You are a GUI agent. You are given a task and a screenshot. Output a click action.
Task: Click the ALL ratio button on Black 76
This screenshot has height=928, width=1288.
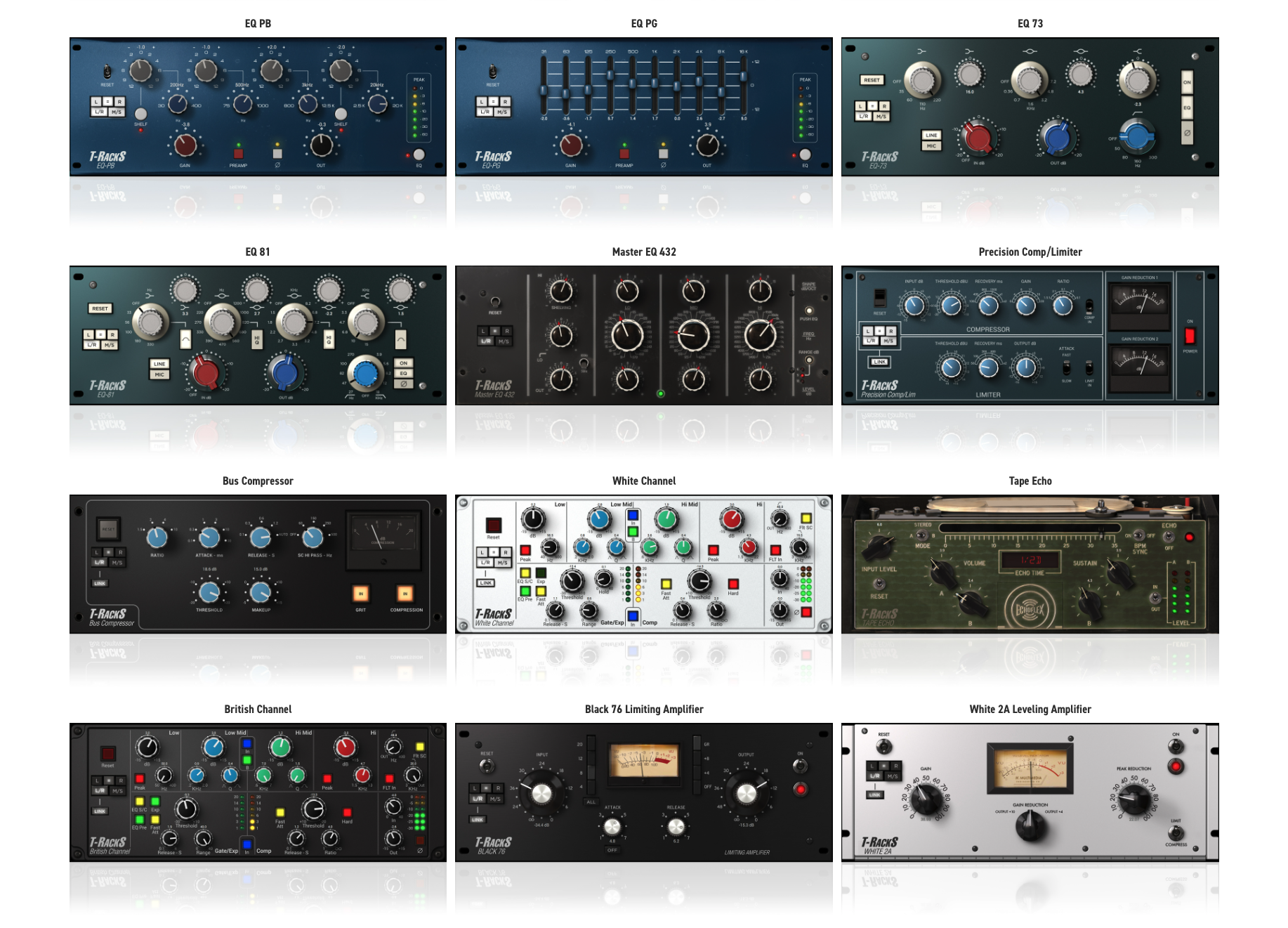click(591, 802)
